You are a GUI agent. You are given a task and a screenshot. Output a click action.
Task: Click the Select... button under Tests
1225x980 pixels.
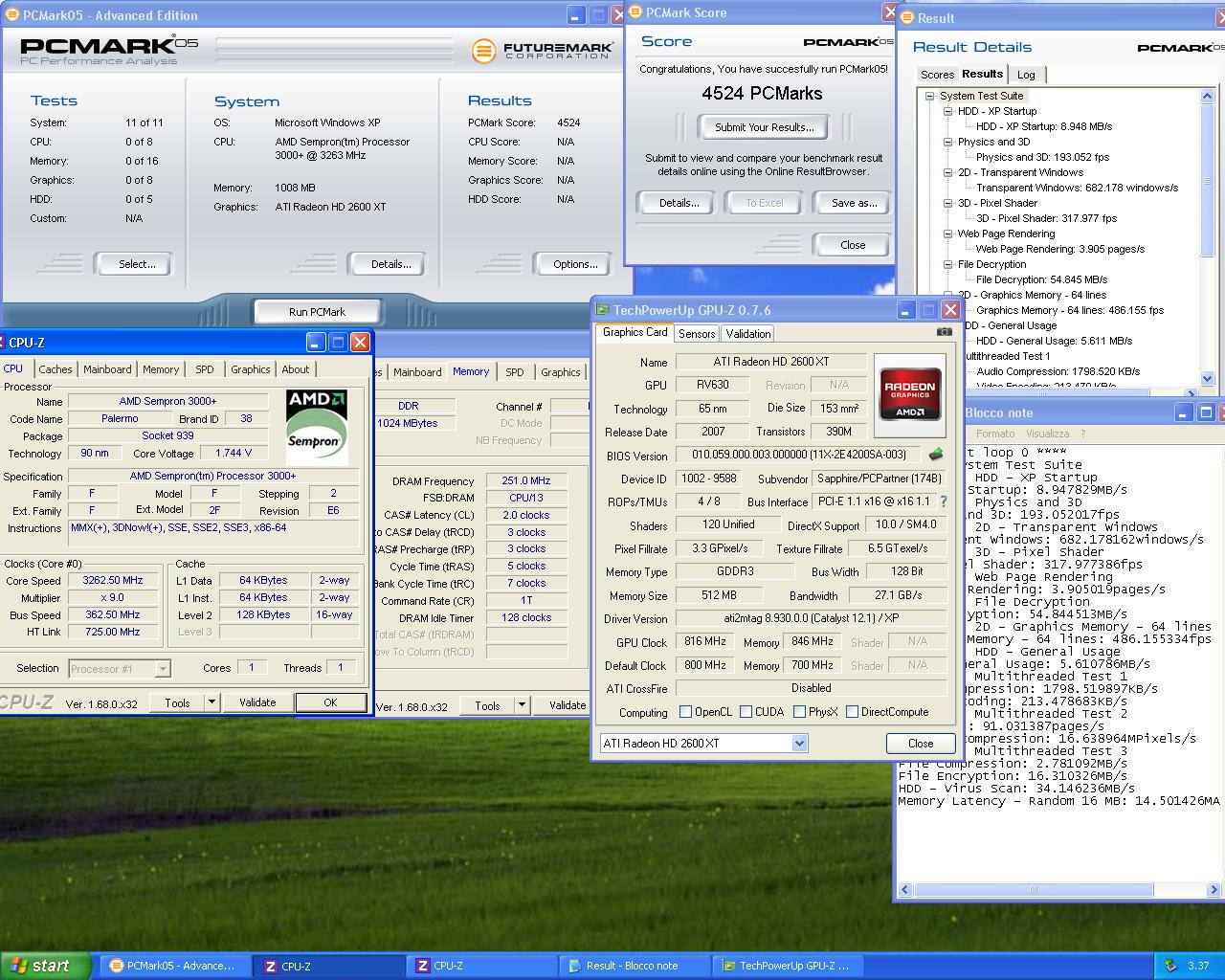coord(137,264)
